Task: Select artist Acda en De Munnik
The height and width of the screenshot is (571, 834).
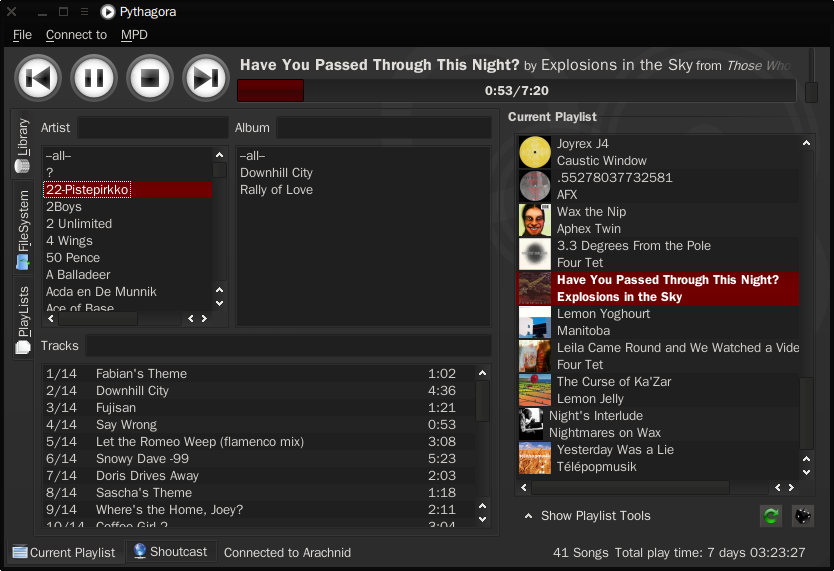Action: 128,292
